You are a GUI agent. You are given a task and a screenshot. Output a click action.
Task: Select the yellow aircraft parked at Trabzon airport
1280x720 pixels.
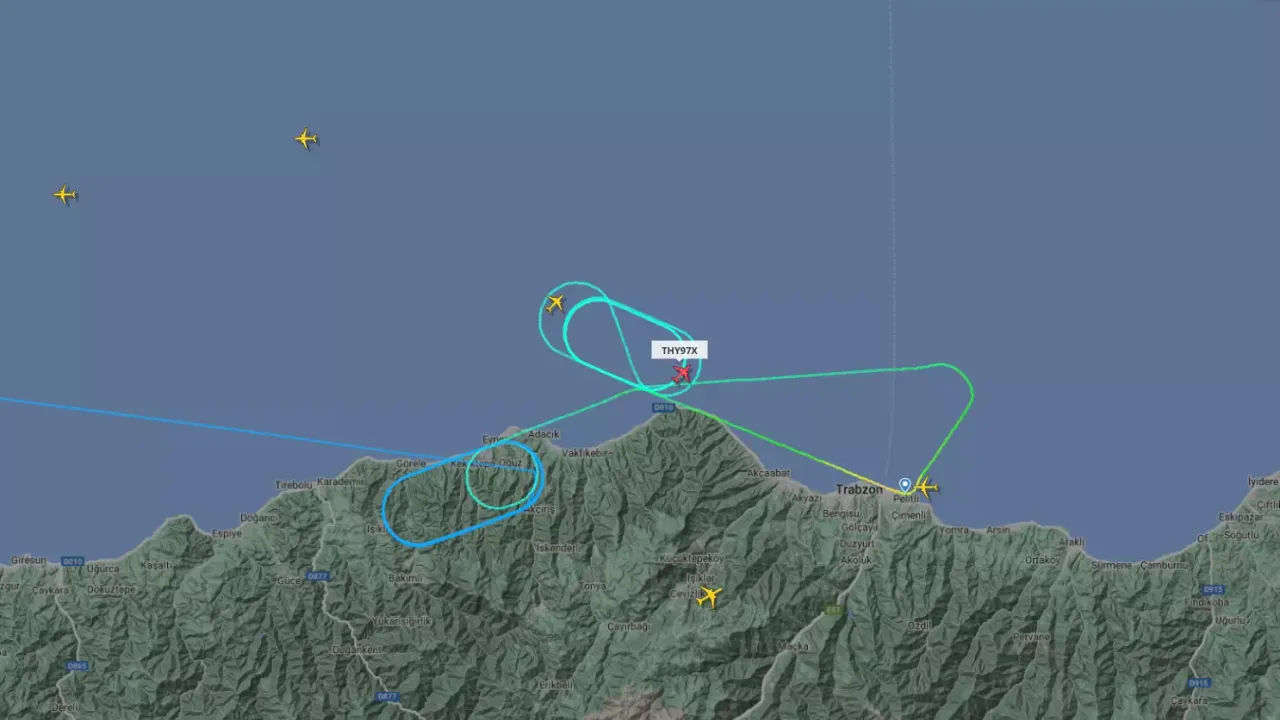click(926, 488)
